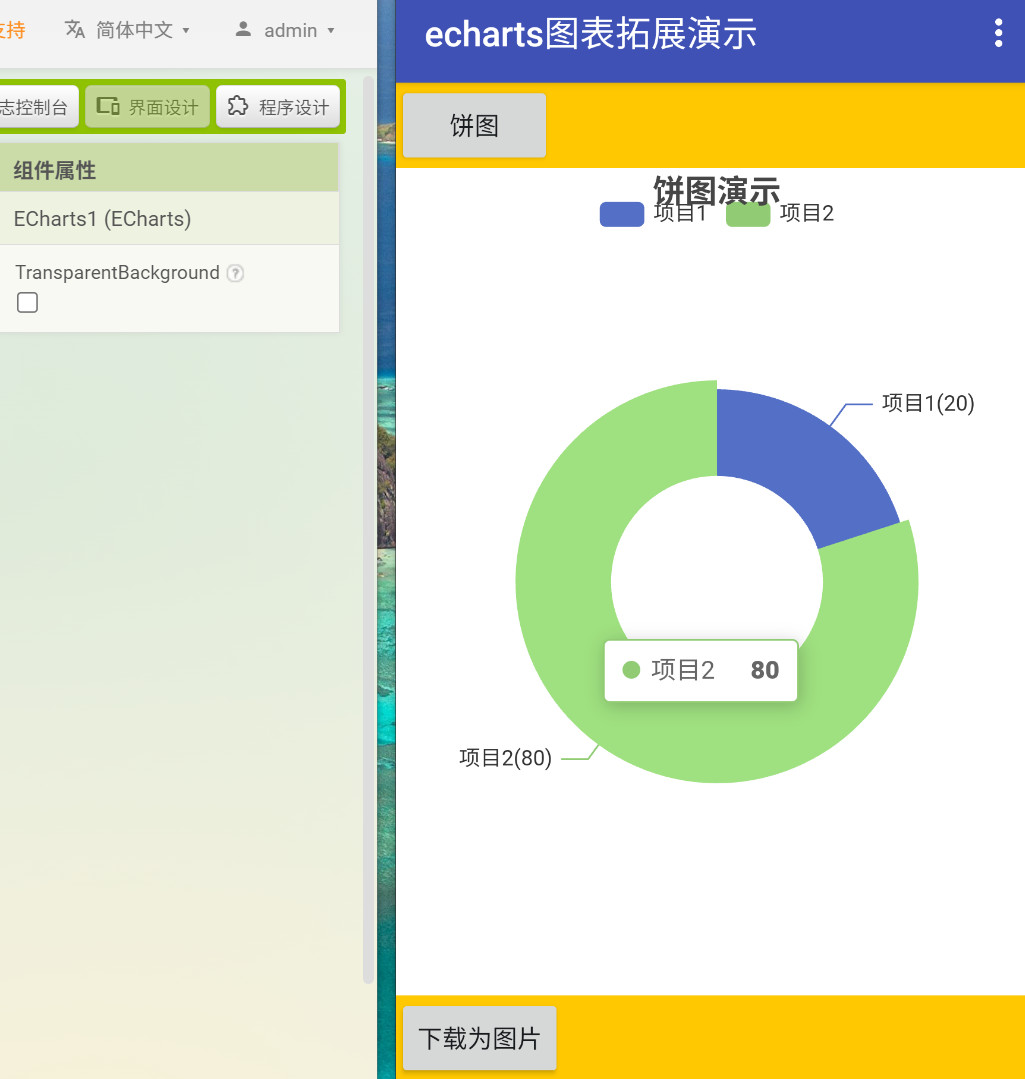Click the 界面设计 layout icon
This screenshot has height=1079, width=1025.
pyautogui.click(x=108, y=106)
